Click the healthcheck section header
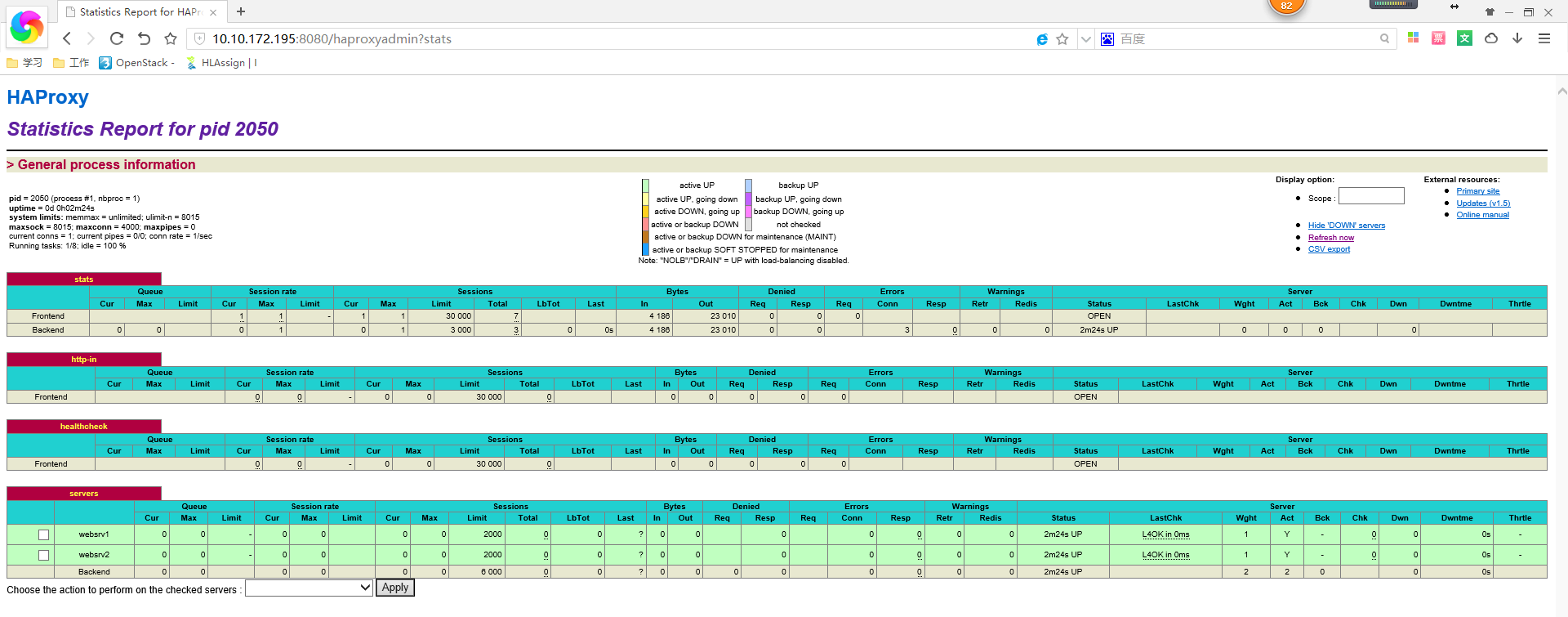Image resolution: width=1568 pixels, height=617 pixels. click(x=84, y=427)
